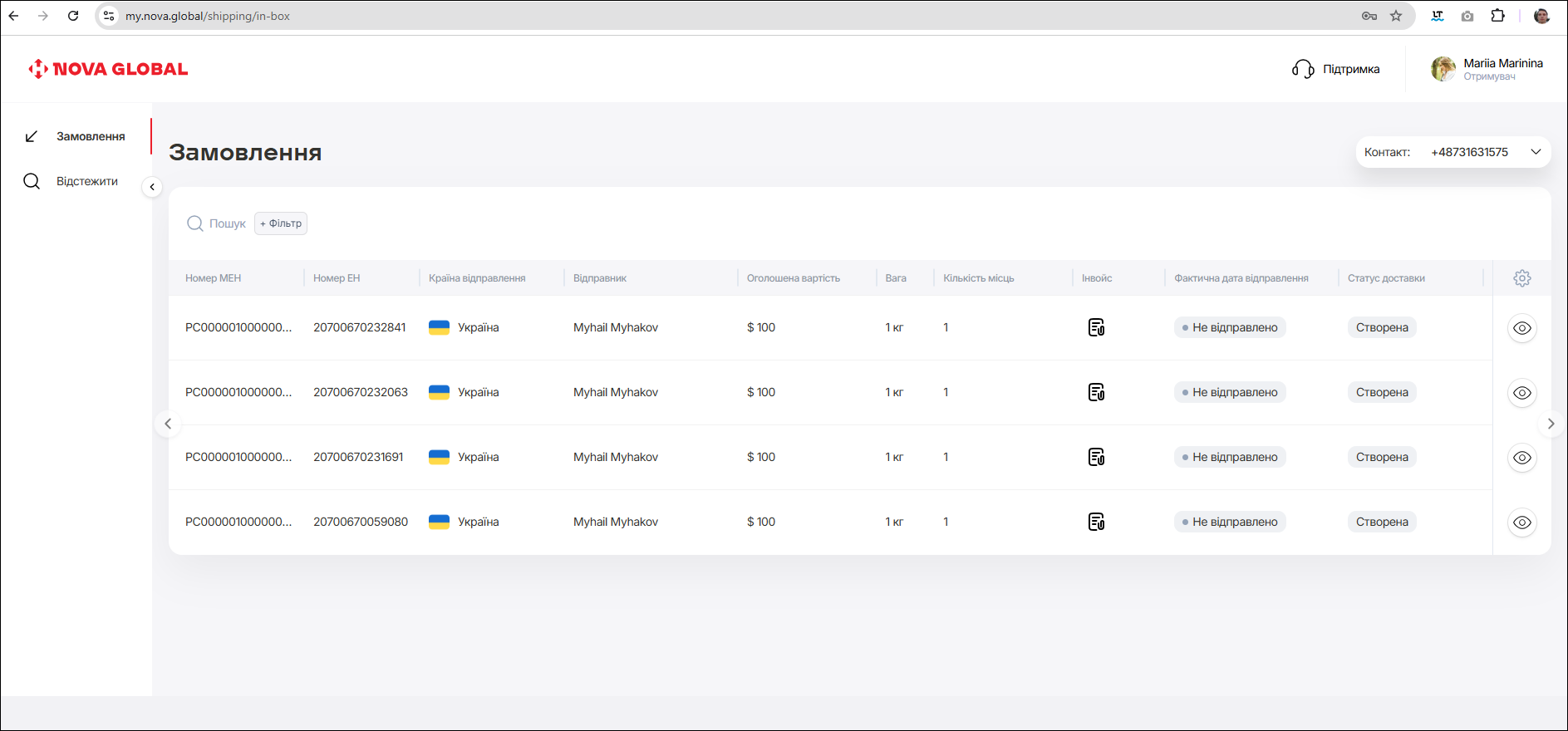1568x731 pixels.
Task: Open the Замовлення sidebar menu item
Action: tap(76, 136)
